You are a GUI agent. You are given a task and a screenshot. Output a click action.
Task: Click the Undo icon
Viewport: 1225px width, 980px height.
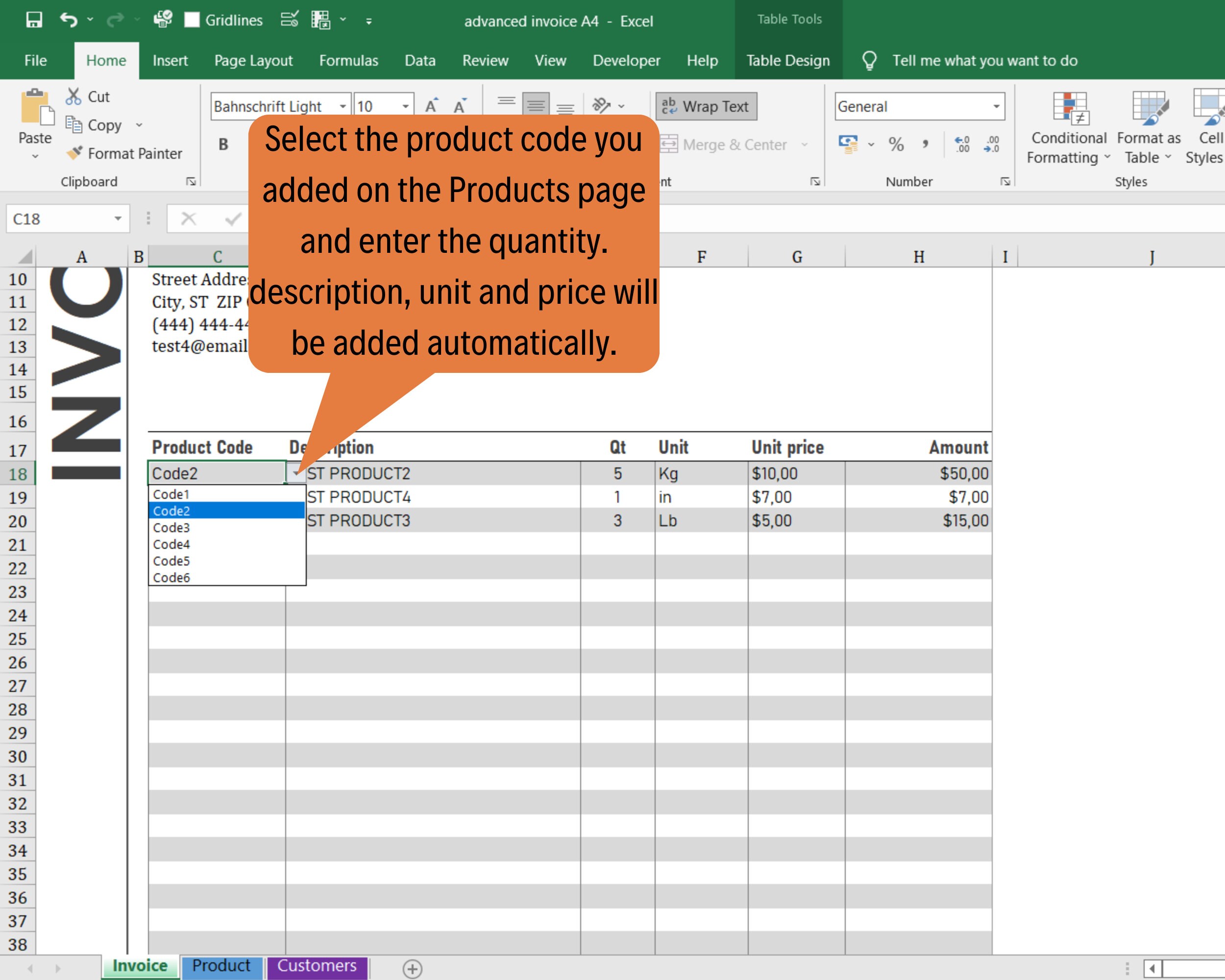(69, 20)
